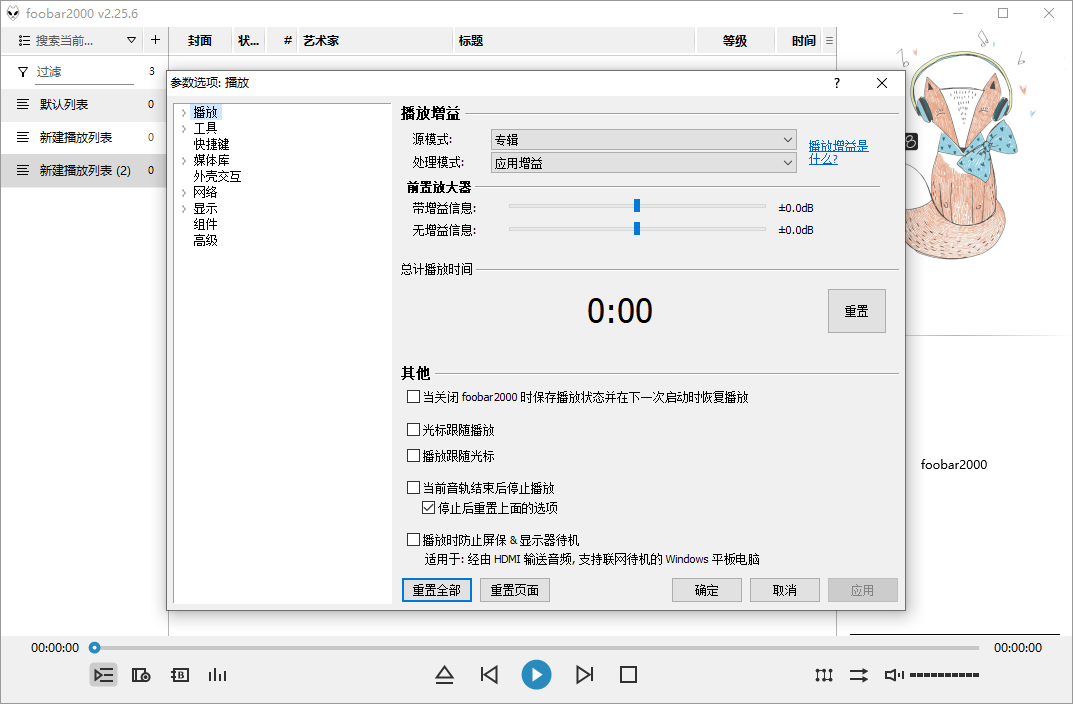Check 当前音轨结束后停止播放 option
Viewport: 1073px width, 704px height.
click(x=413, y=487)
